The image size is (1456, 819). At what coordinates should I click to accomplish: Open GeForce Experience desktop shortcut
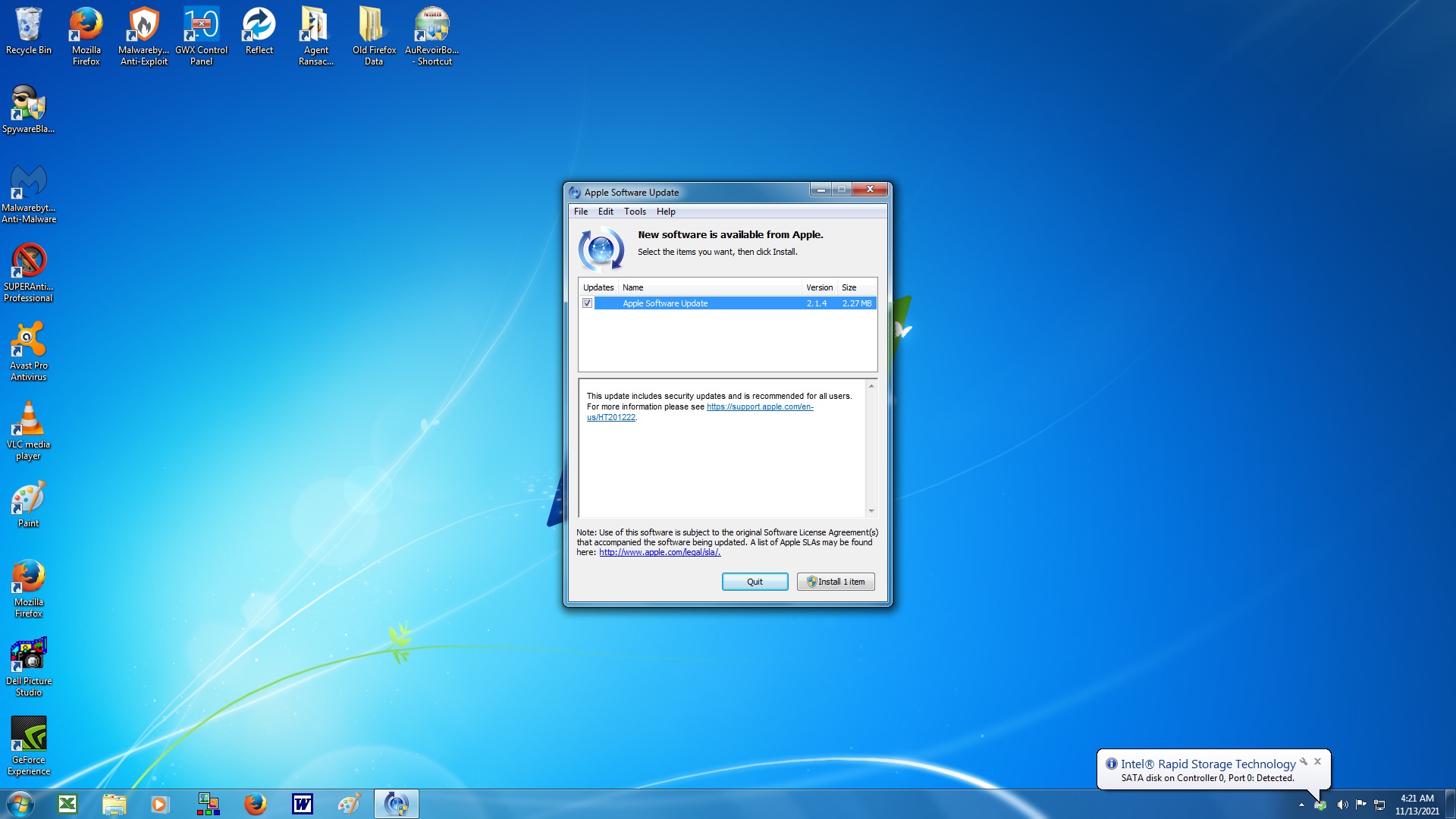(29, 746)
